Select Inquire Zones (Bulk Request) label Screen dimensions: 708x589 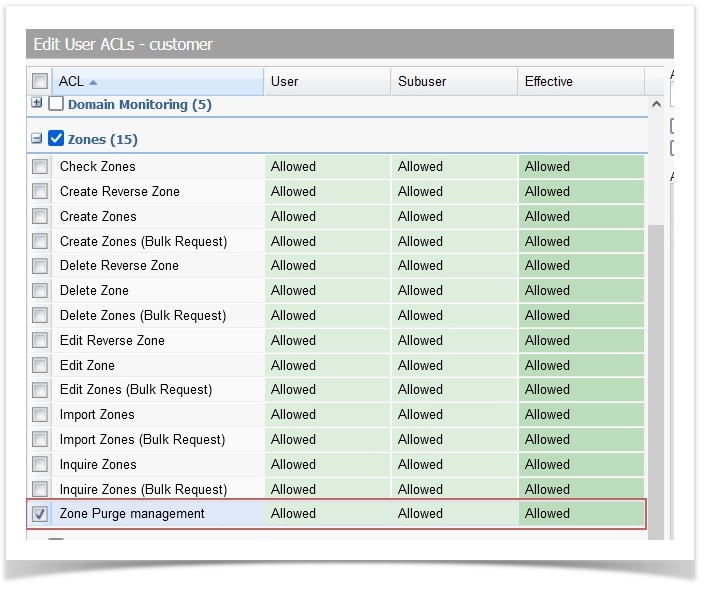(143, 489)
